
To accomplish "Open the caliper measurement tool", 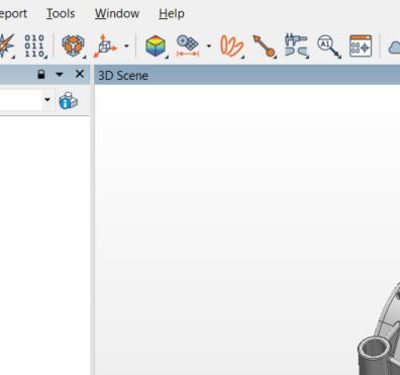I will 296,46.
